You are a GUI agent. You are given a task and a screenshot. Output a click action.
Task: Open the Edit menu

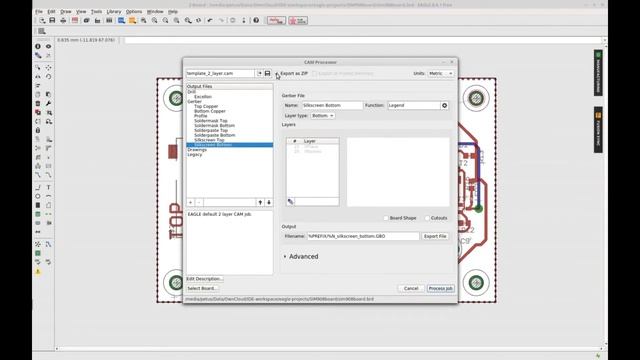tap(51, 11)
